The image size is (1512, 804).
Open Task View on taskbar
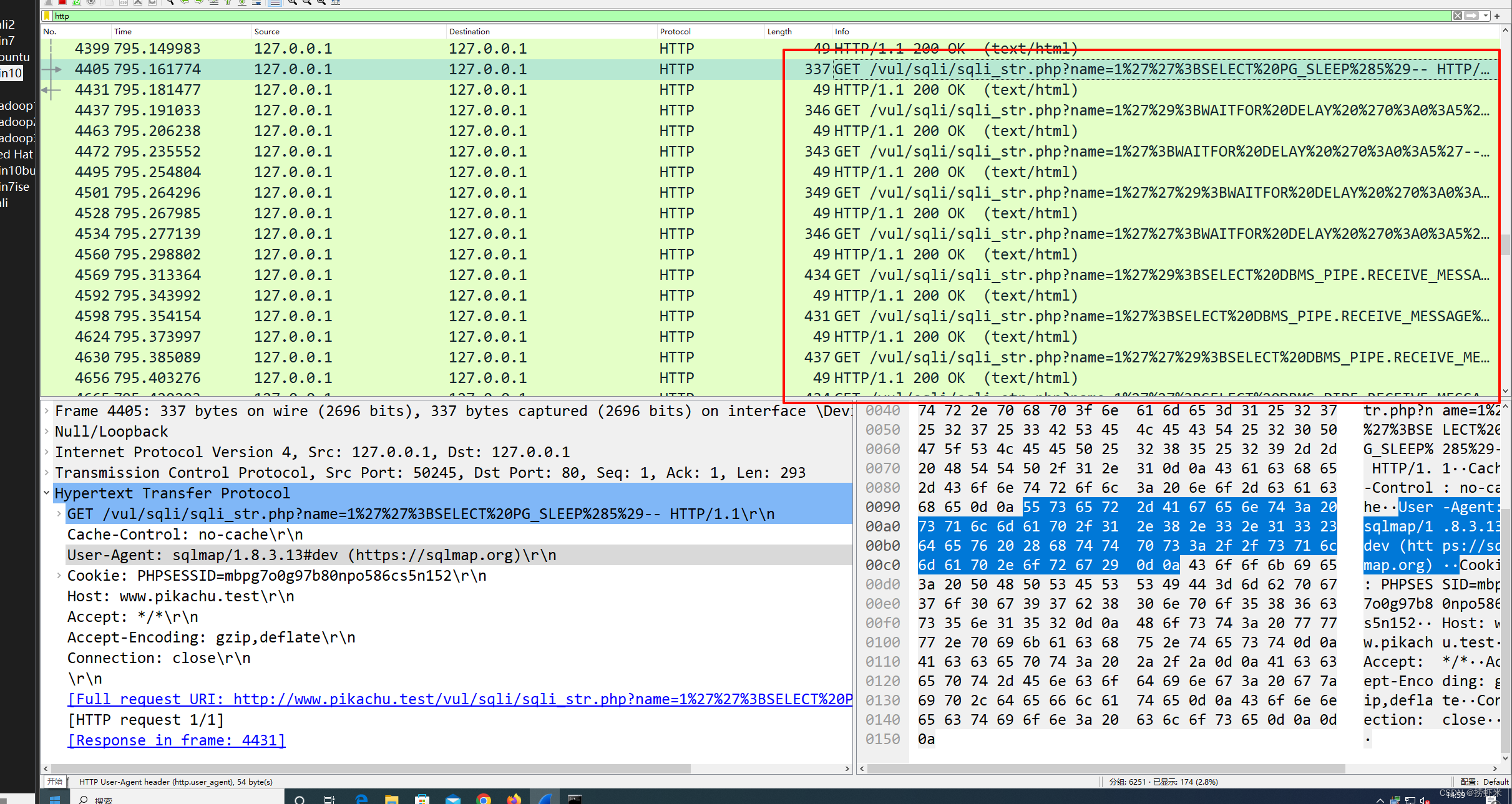tap(329, 798)
